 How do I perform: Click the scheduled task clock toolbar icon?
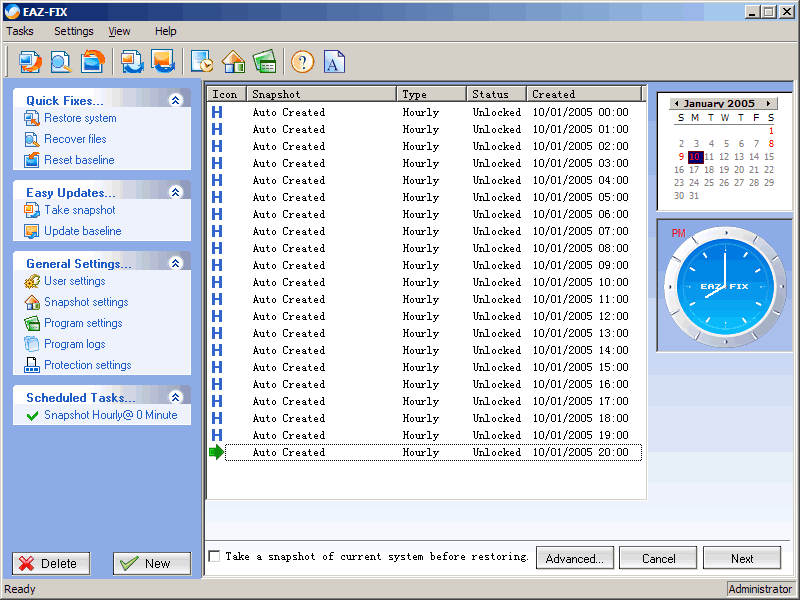pyautogui.click(x=202, y=62)
